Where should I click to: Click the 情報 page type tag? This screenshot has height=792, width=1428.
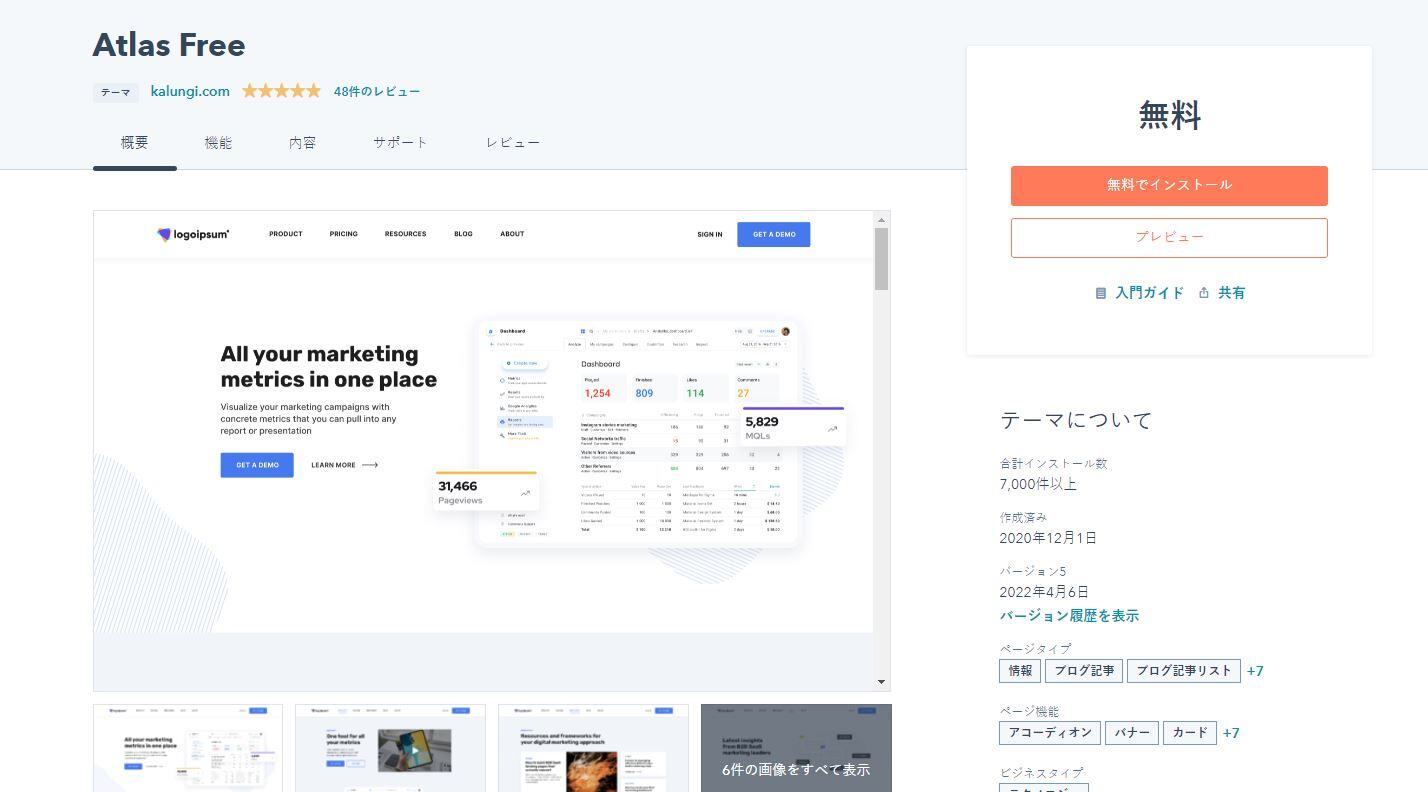(1020, 671)
